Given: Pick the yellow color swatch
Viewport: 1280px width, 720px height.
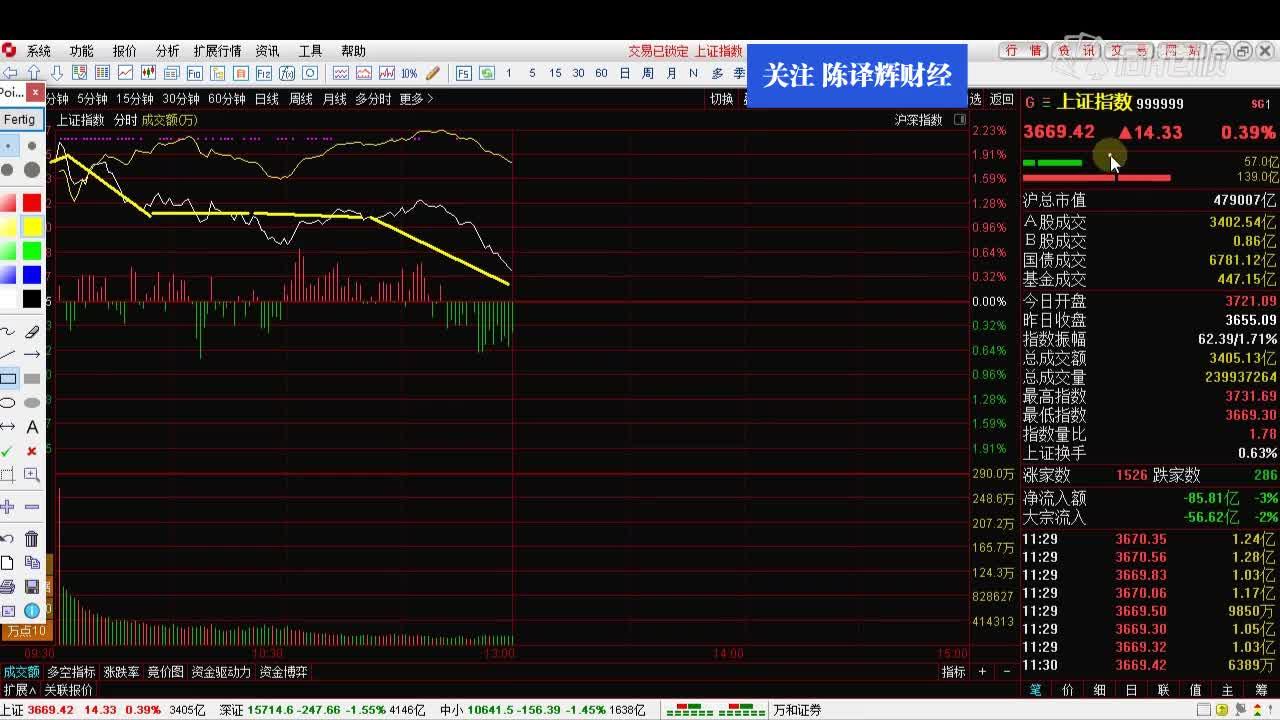Looking at the screenshot, I should coord(32,227).
